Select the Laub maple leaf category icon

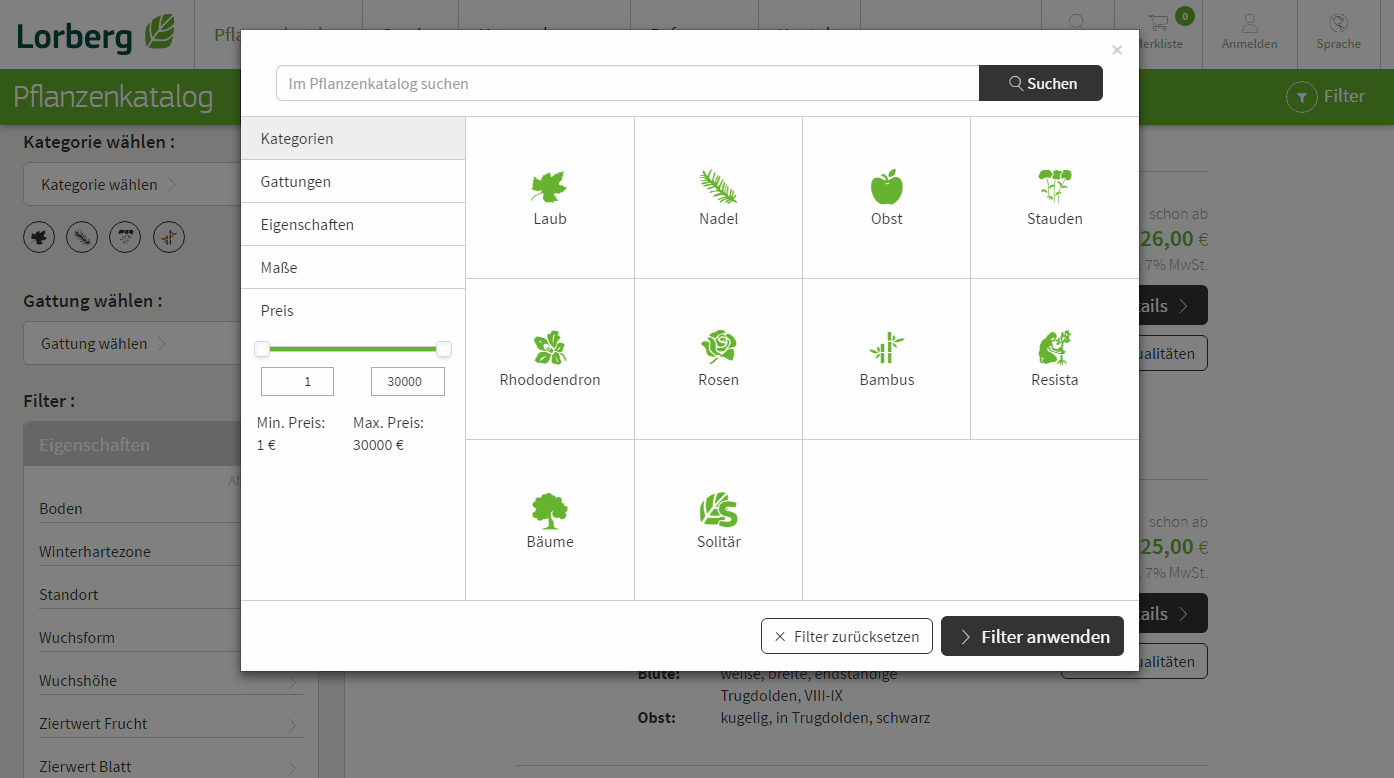(x=549, y=187)
